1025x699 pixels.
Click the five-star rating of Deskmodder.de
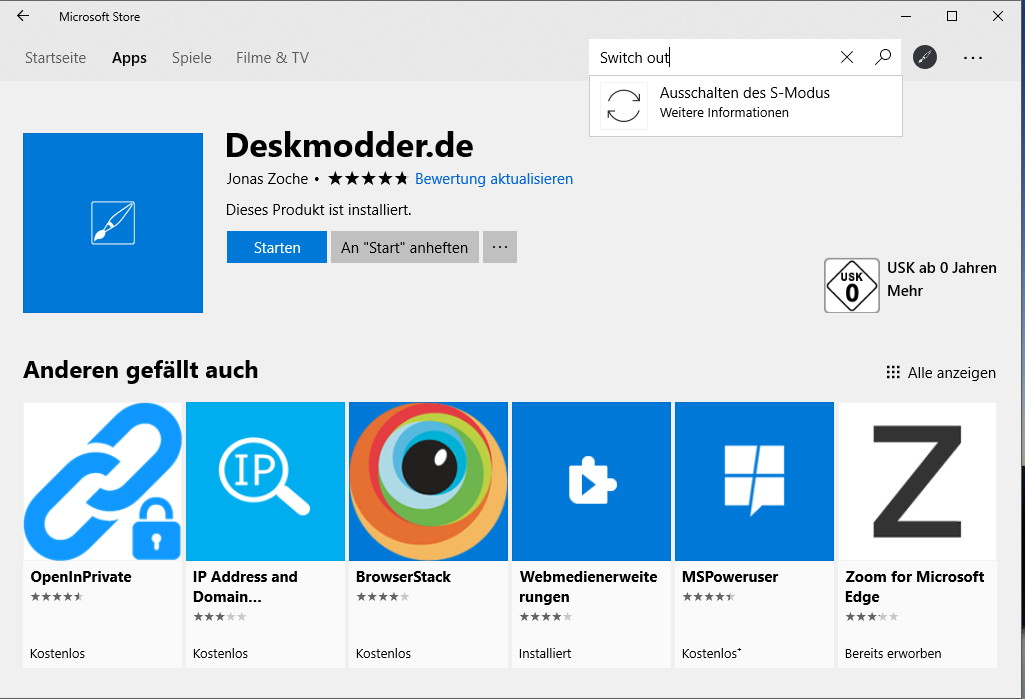click(368, 178)
